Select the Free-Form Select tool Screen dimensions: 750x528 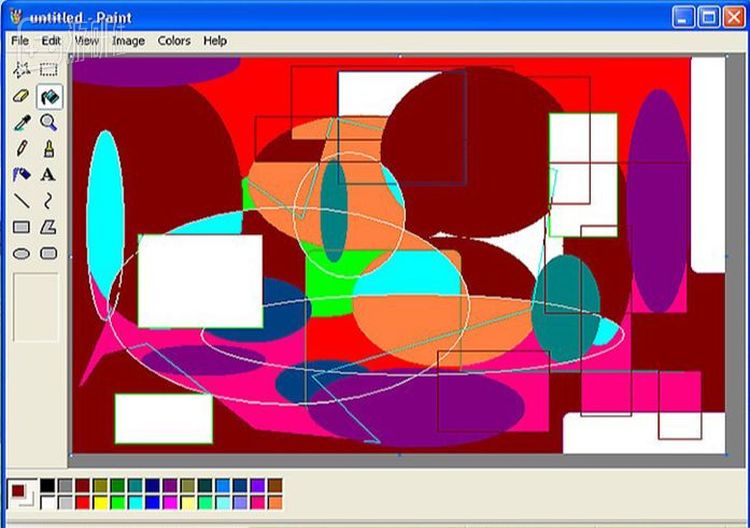pos(21,70)
